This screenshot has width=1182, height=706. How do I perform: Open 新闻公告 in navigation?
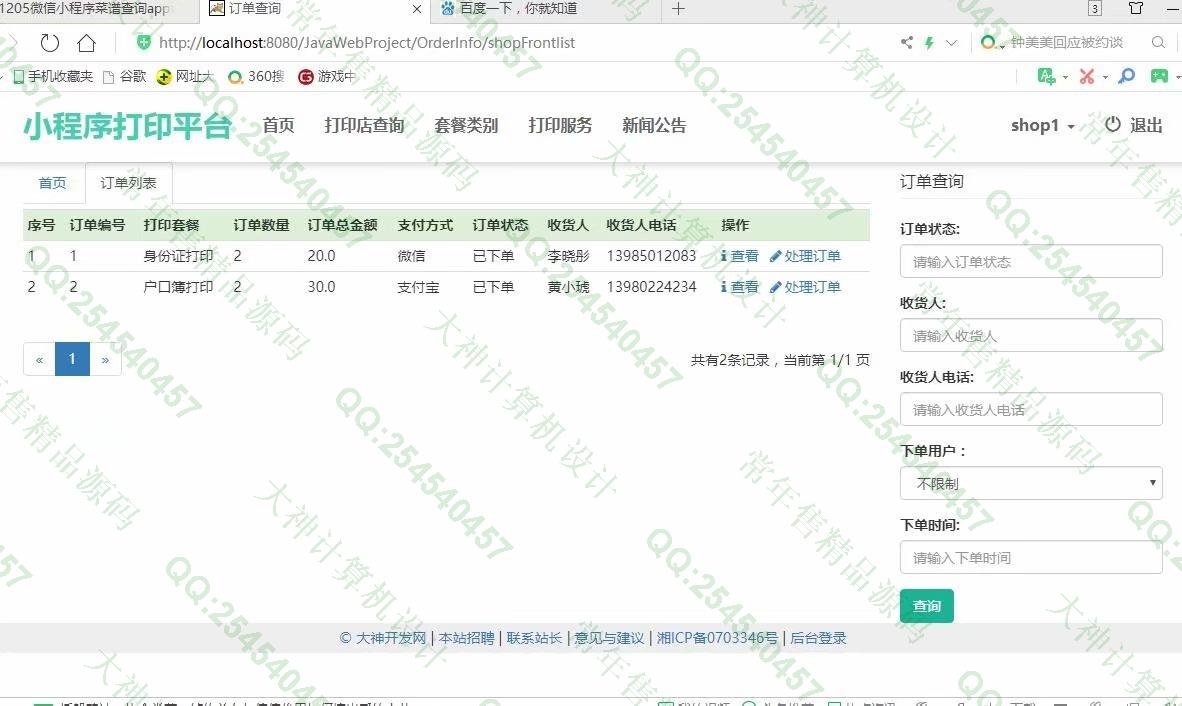click(x=654, y=125)
